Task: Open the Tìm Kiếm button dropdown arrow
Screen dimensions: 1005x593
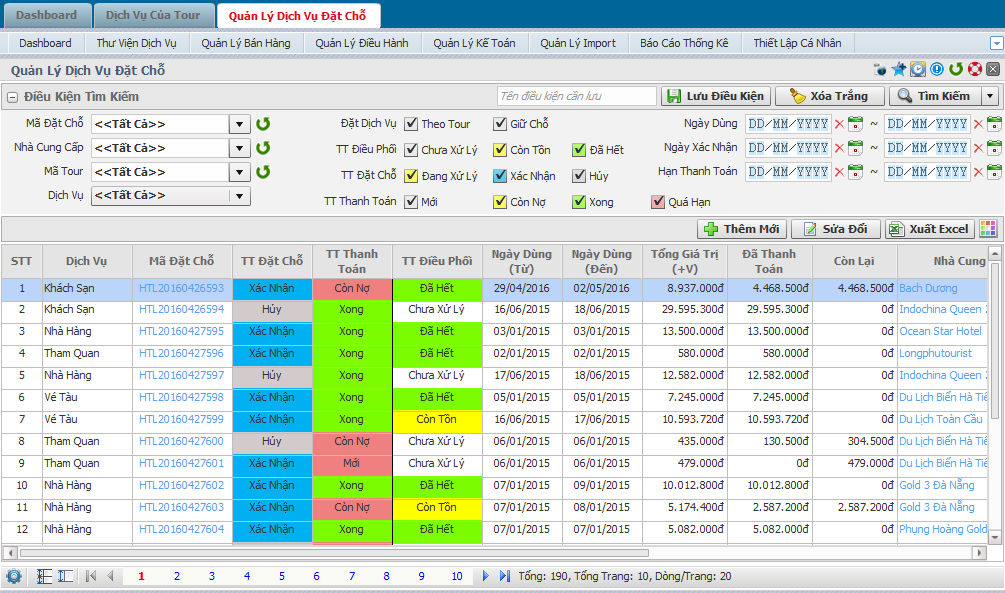Action: pos(990,96)
